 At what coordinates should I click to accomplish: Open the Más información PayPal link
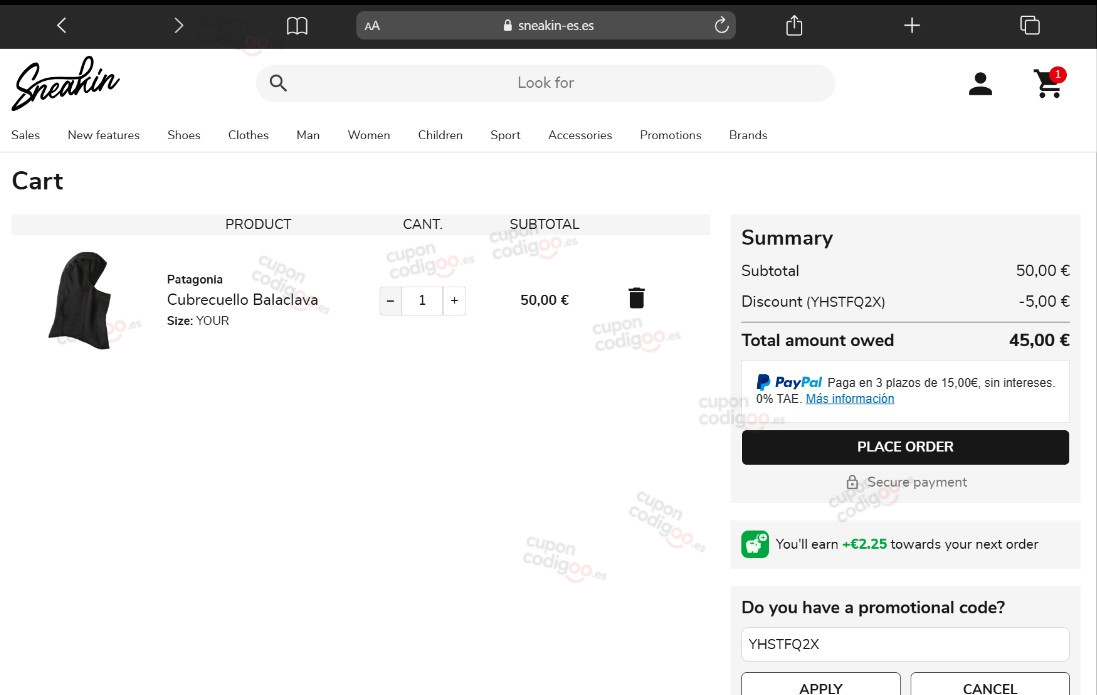849,399
